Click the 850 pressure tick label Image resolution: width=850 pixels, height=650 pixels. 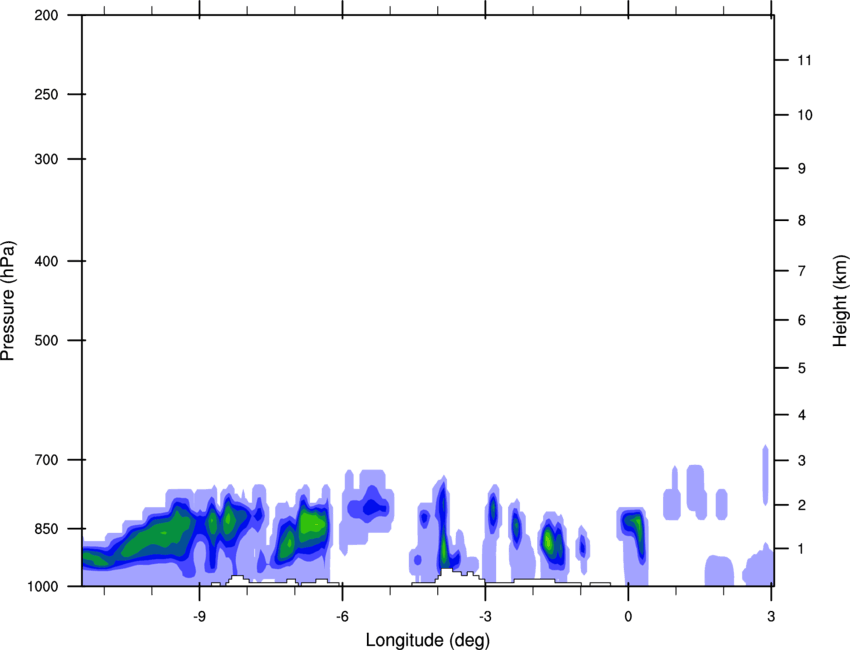point(46,529)
